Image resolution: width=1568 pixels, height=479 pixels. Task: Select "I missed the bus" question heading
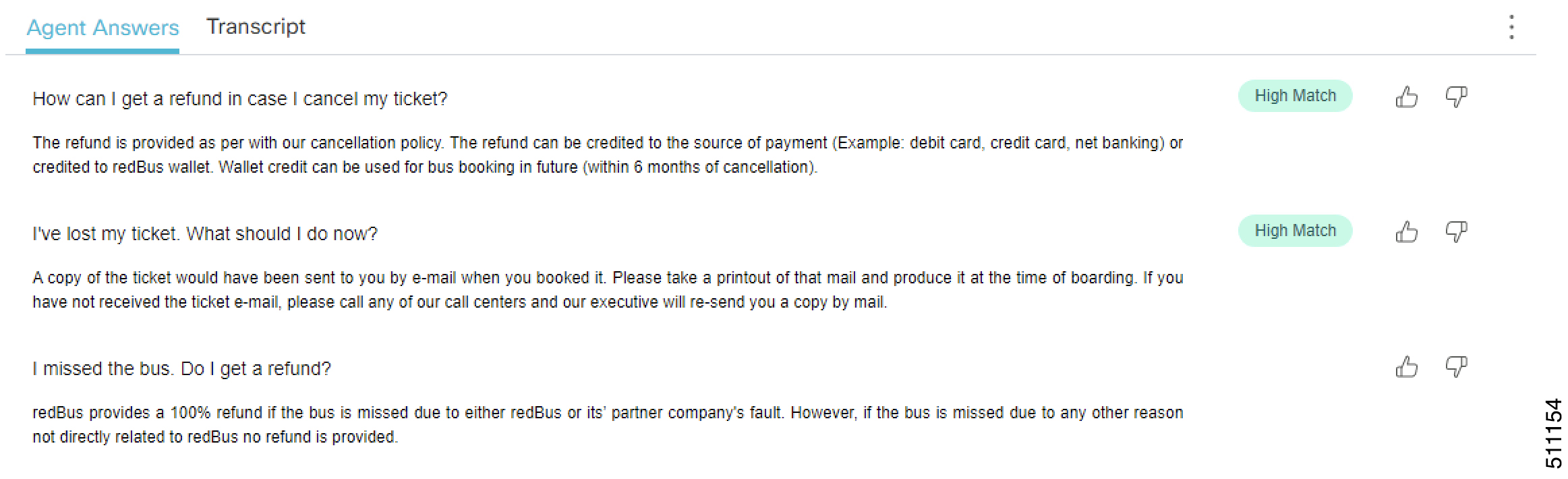point(181,369)
